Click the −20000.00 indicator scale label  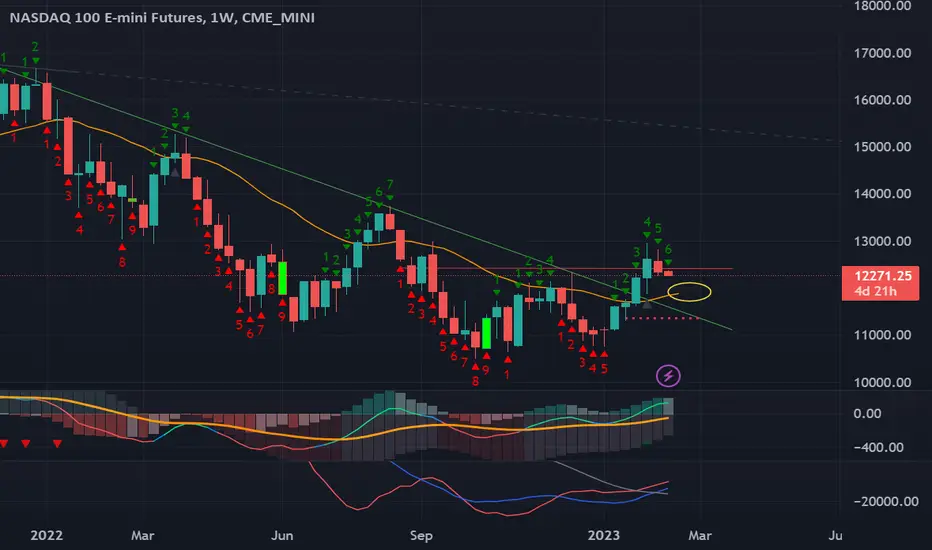click(x=886, y=501)
